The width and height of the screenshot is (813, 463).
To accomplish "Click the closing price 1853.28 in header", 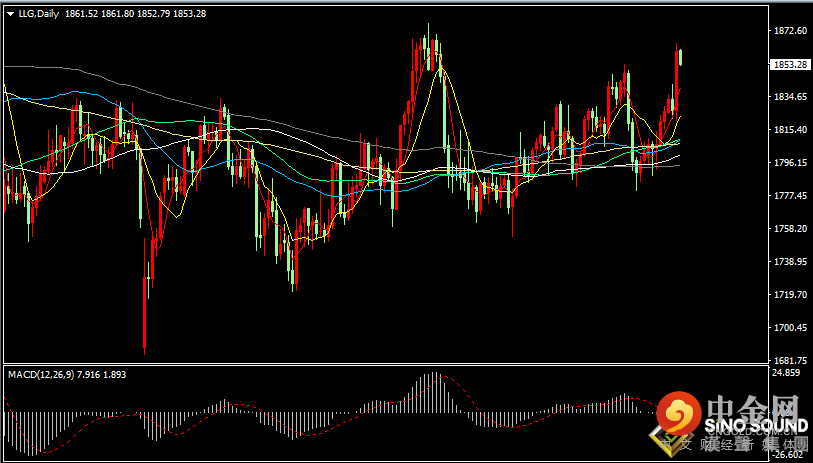I will point(189,14).
